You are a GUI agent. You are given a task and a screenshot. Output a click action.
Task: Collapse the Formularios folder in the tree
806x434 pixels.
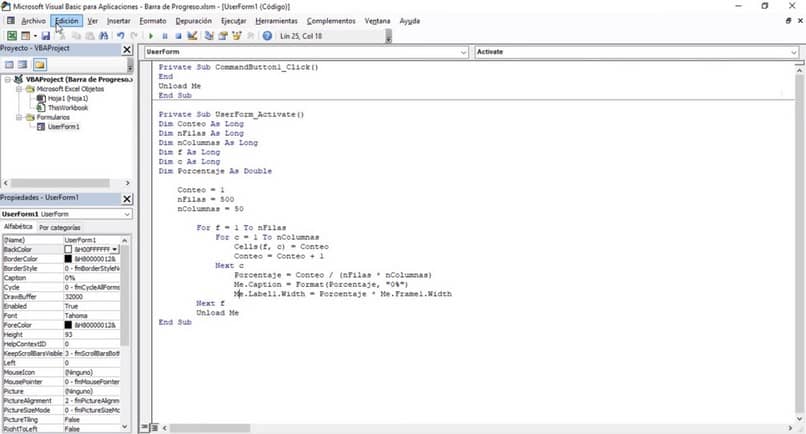point(20,118)
